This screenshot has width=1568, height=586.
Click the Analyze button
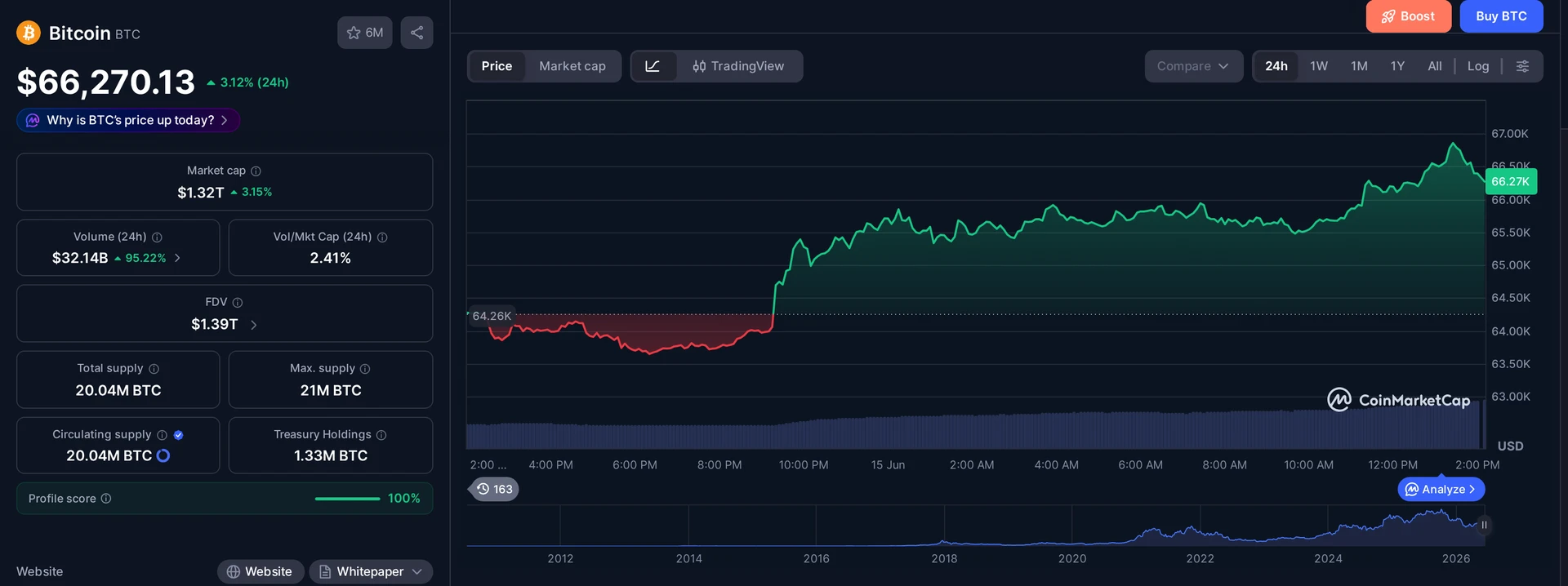[1441, 489]
